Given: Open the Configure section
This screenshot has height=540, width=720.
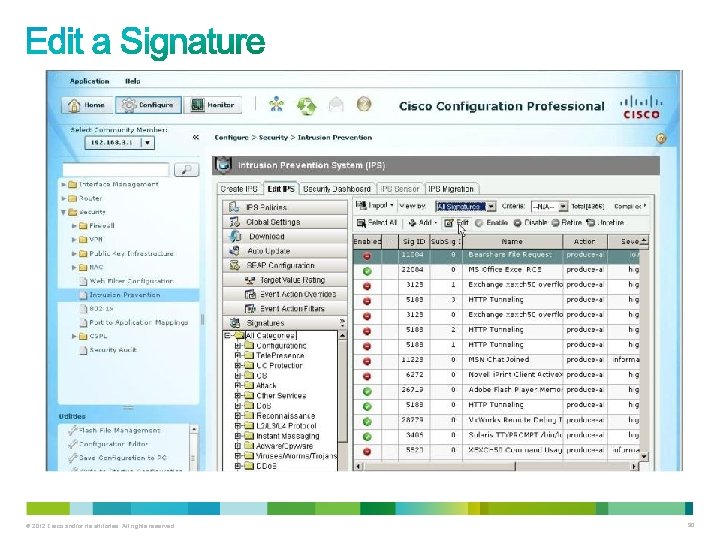Looking at the screenshot, I should (148, 105).
